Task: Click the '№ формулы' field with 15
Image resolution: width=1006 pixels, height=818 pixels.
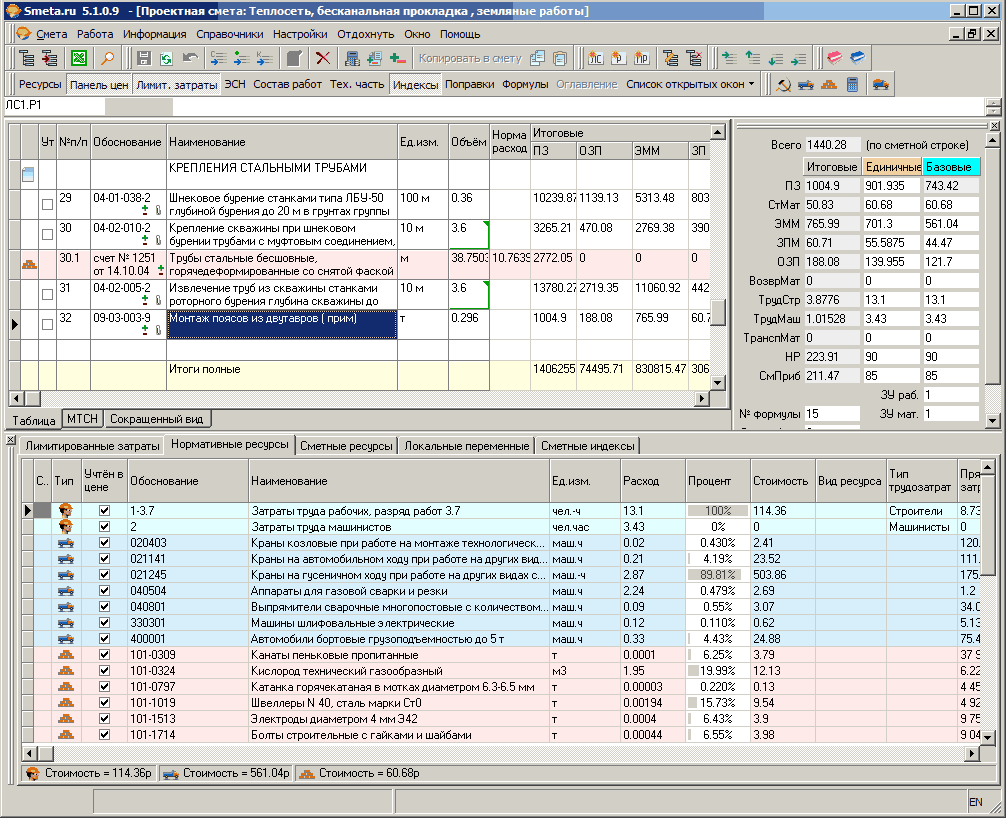Action: click(832, 414)
